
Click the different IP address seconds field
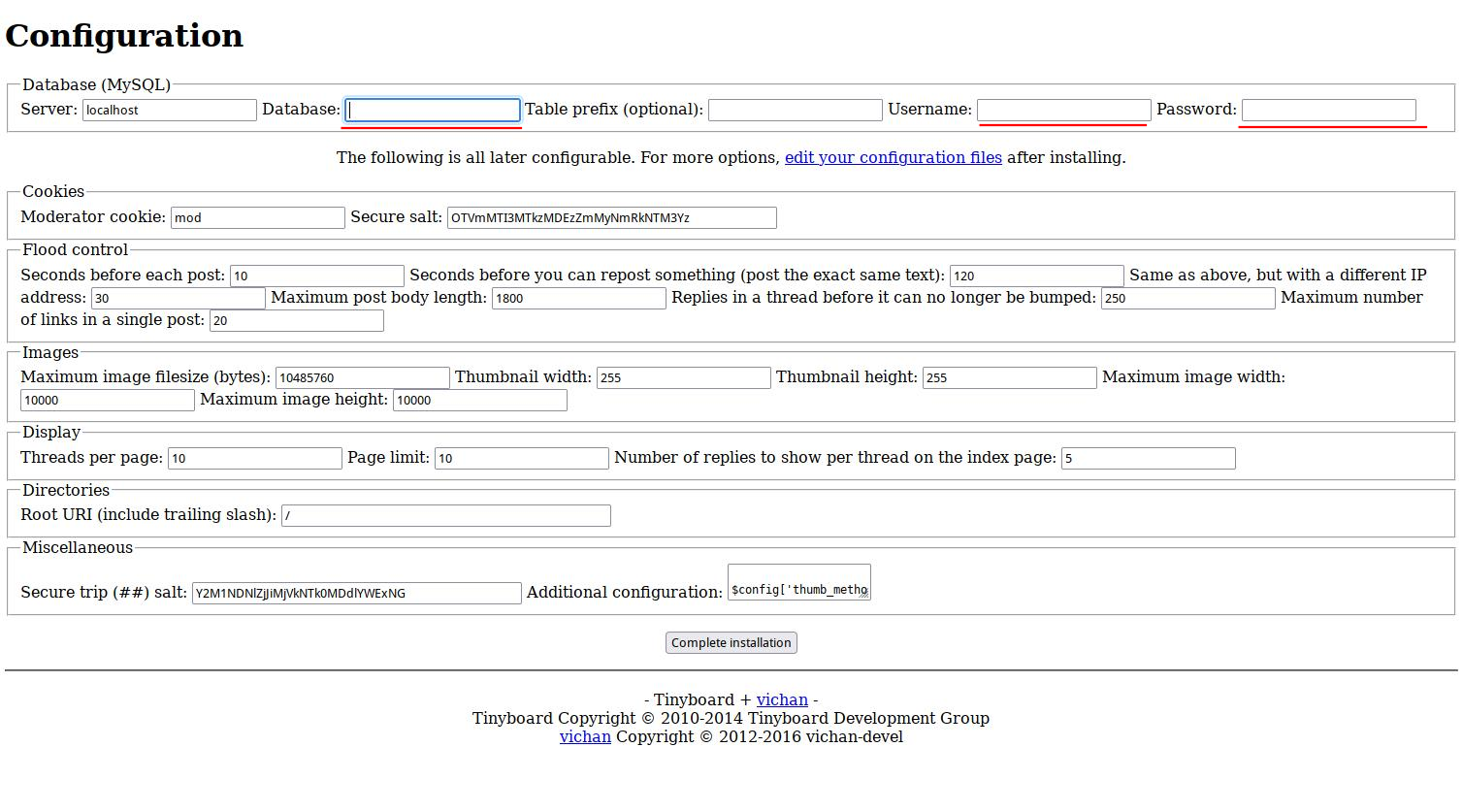(179, 298)
